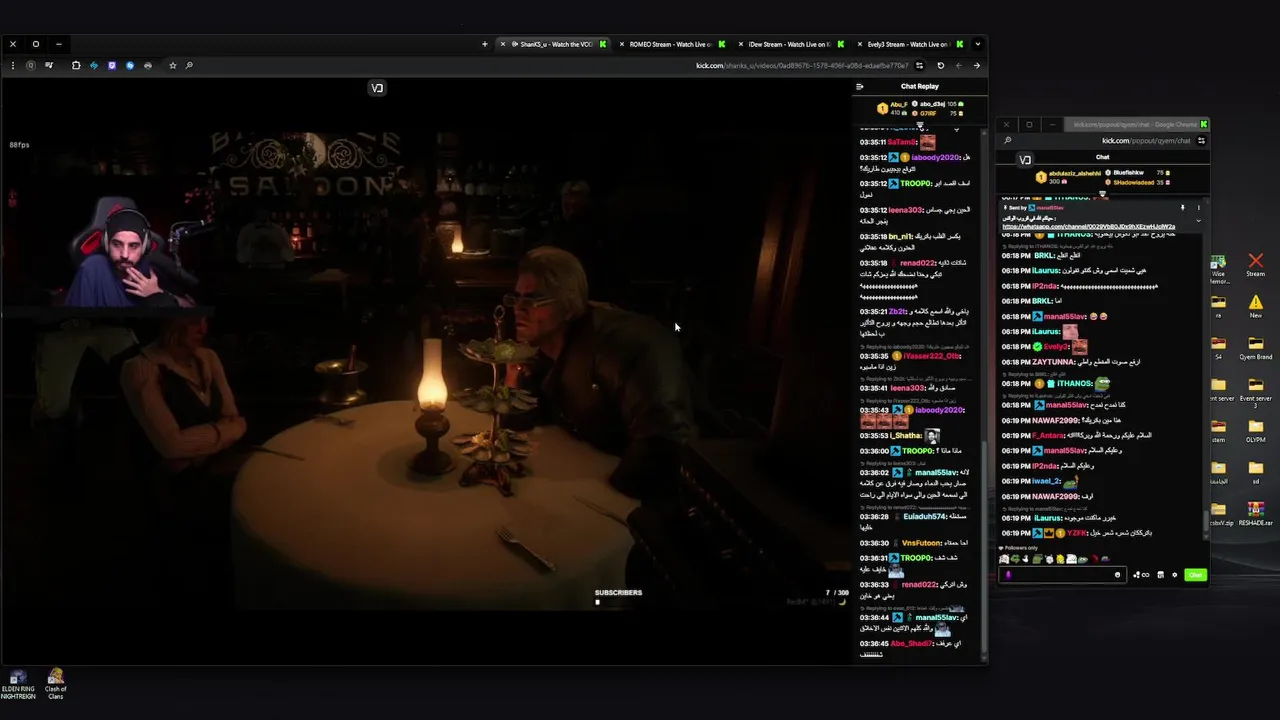Screen dimensions: 1280x720
Task: Reload the page in main browser
Action: (x=940, y=66)
